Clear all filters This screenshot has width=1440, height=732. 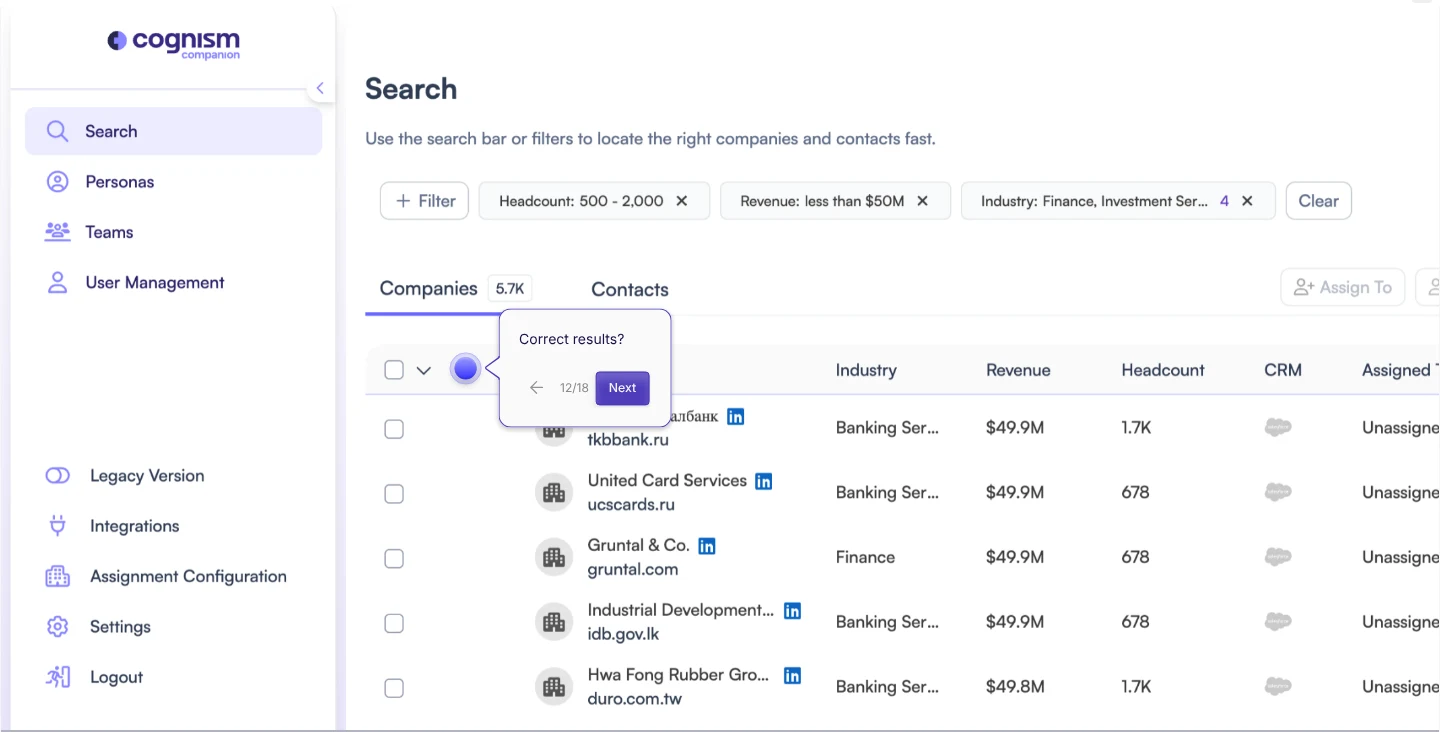click(1318, 201)
